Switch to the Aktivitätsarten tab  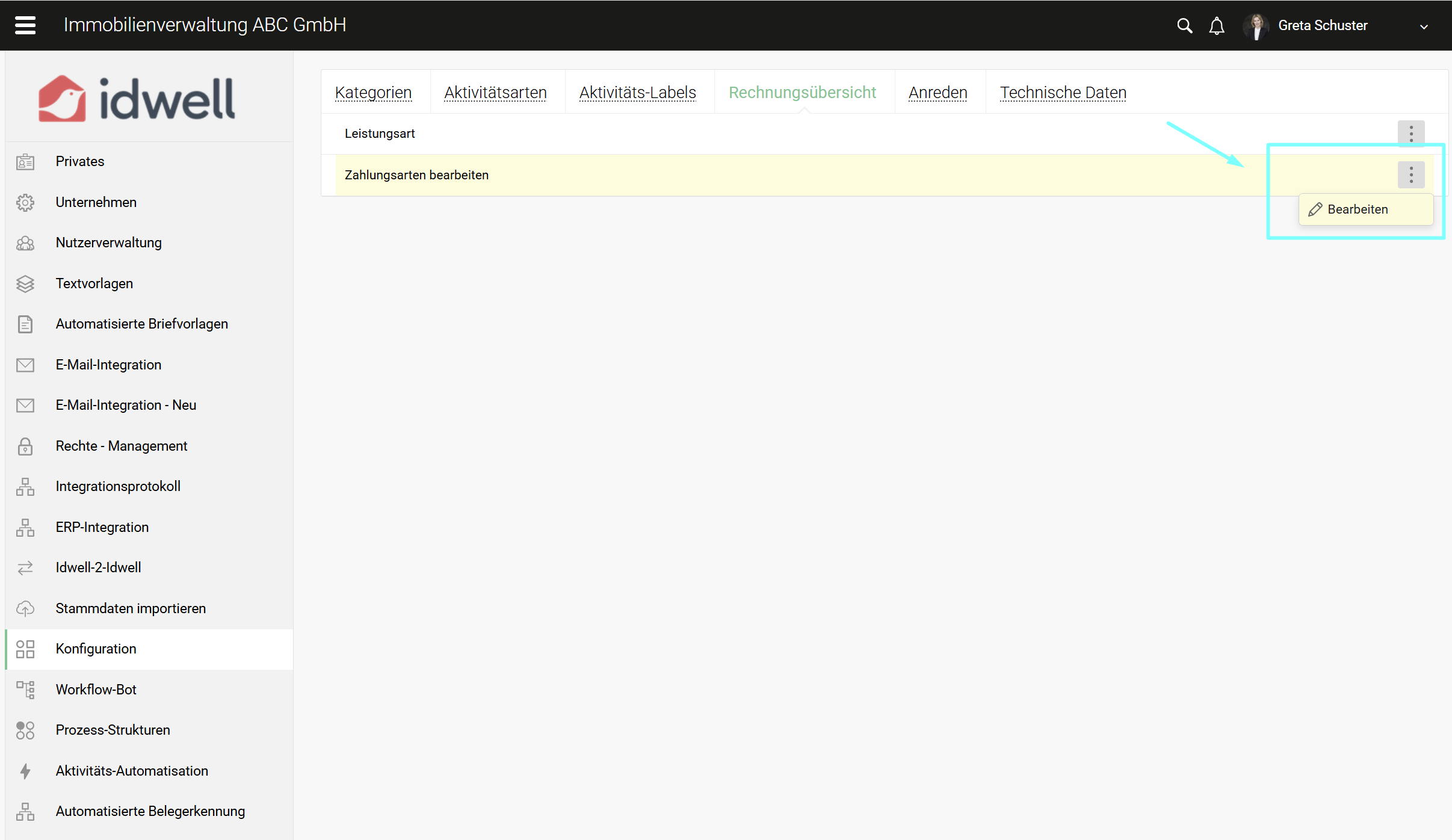pos(495,93)
